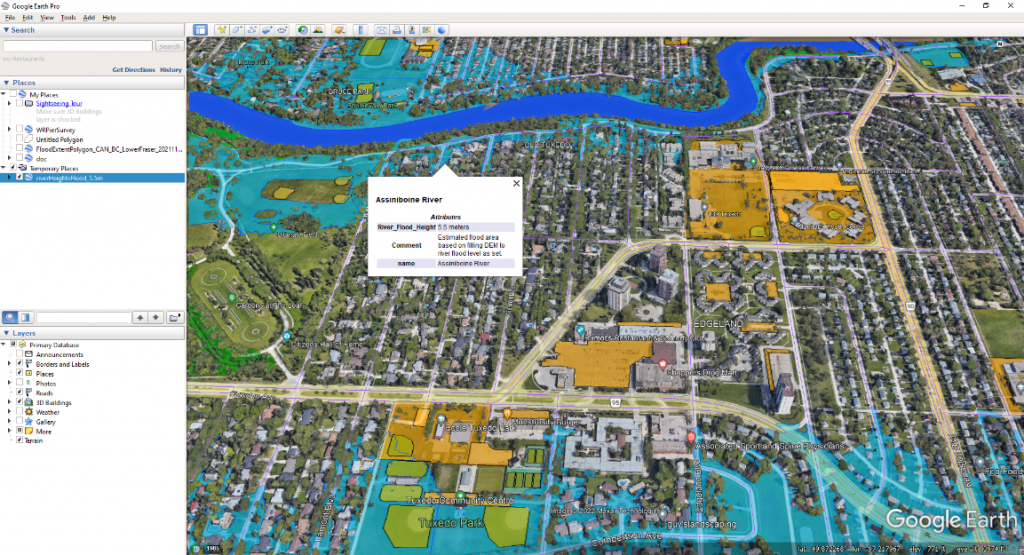The width and height of the screenshot is (1024, 555).
Task: Open the Edit menu
Action: point(27,18)
